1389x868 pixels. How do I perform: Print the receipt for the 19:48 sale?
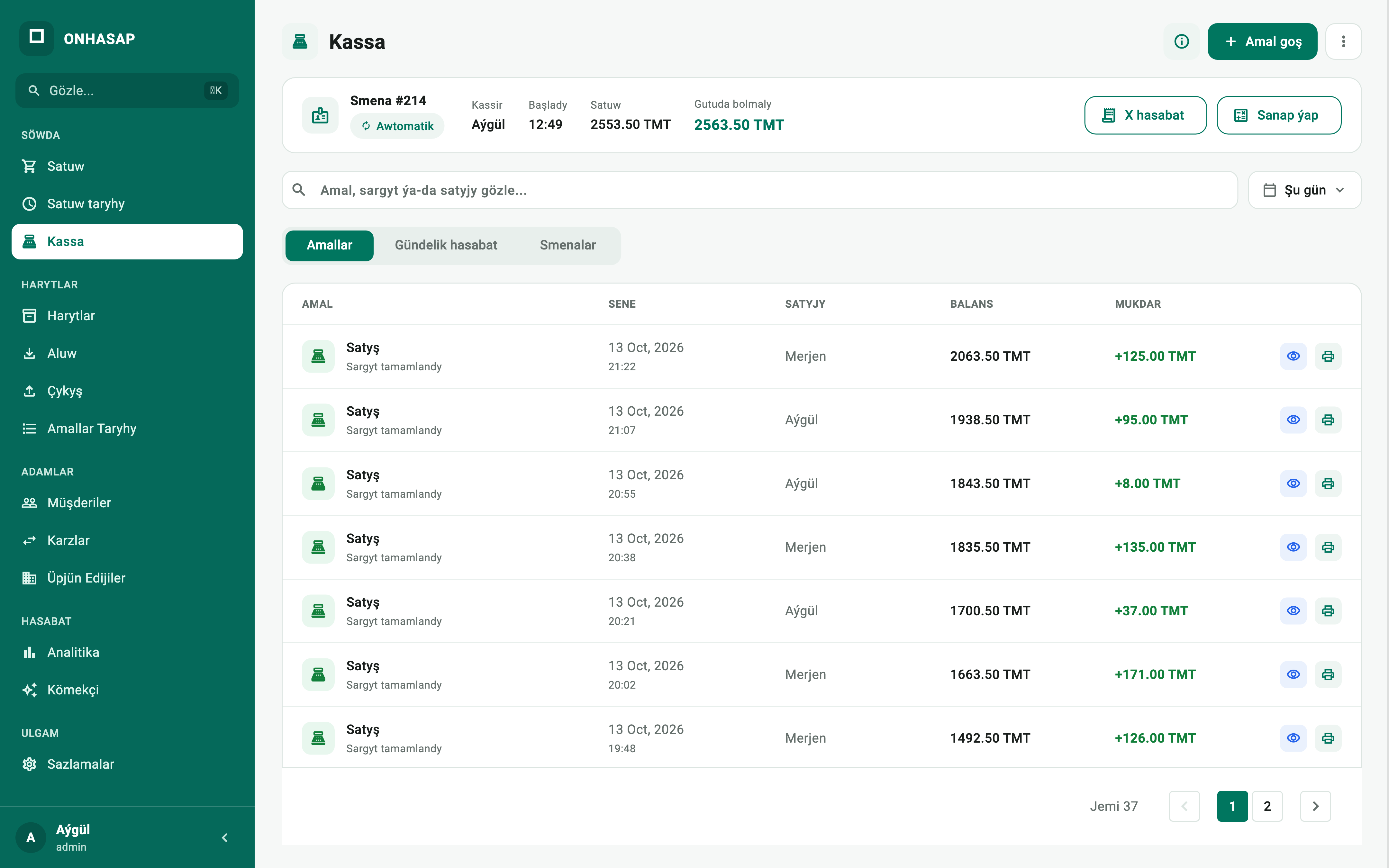coord(1328,738)
